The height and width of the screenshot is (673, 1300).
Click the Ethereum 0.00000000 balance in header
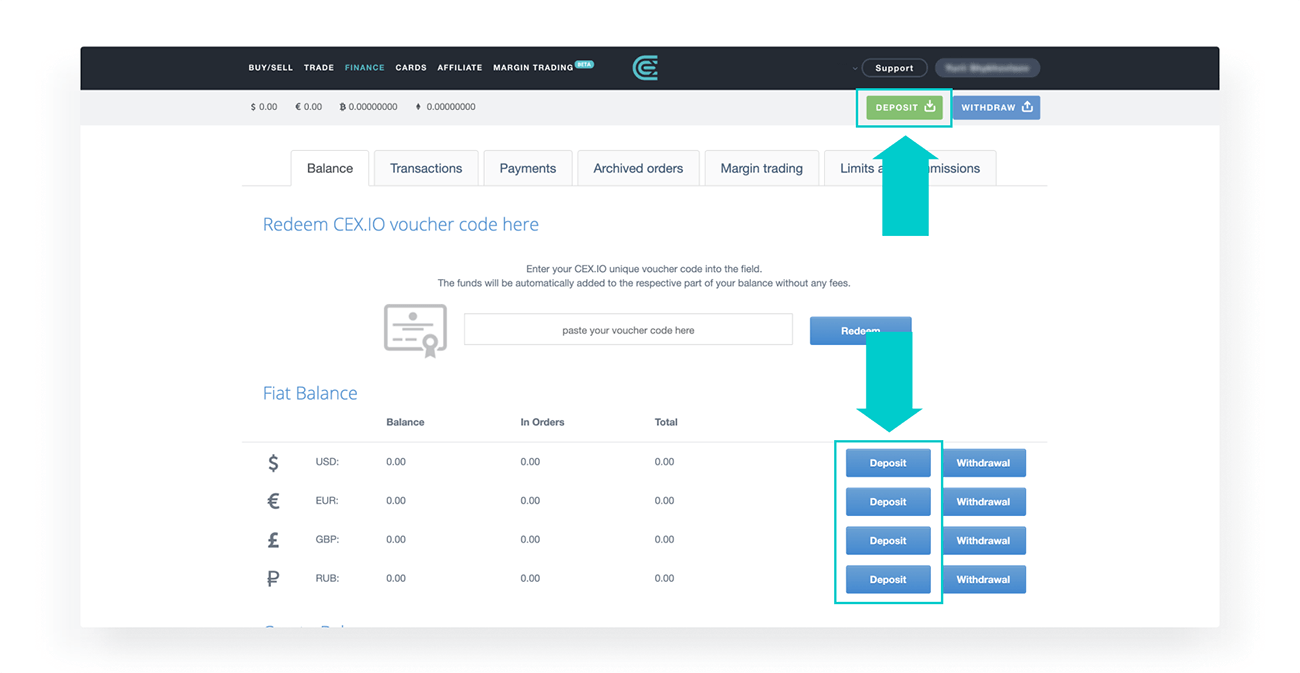[x=446, y=107]
